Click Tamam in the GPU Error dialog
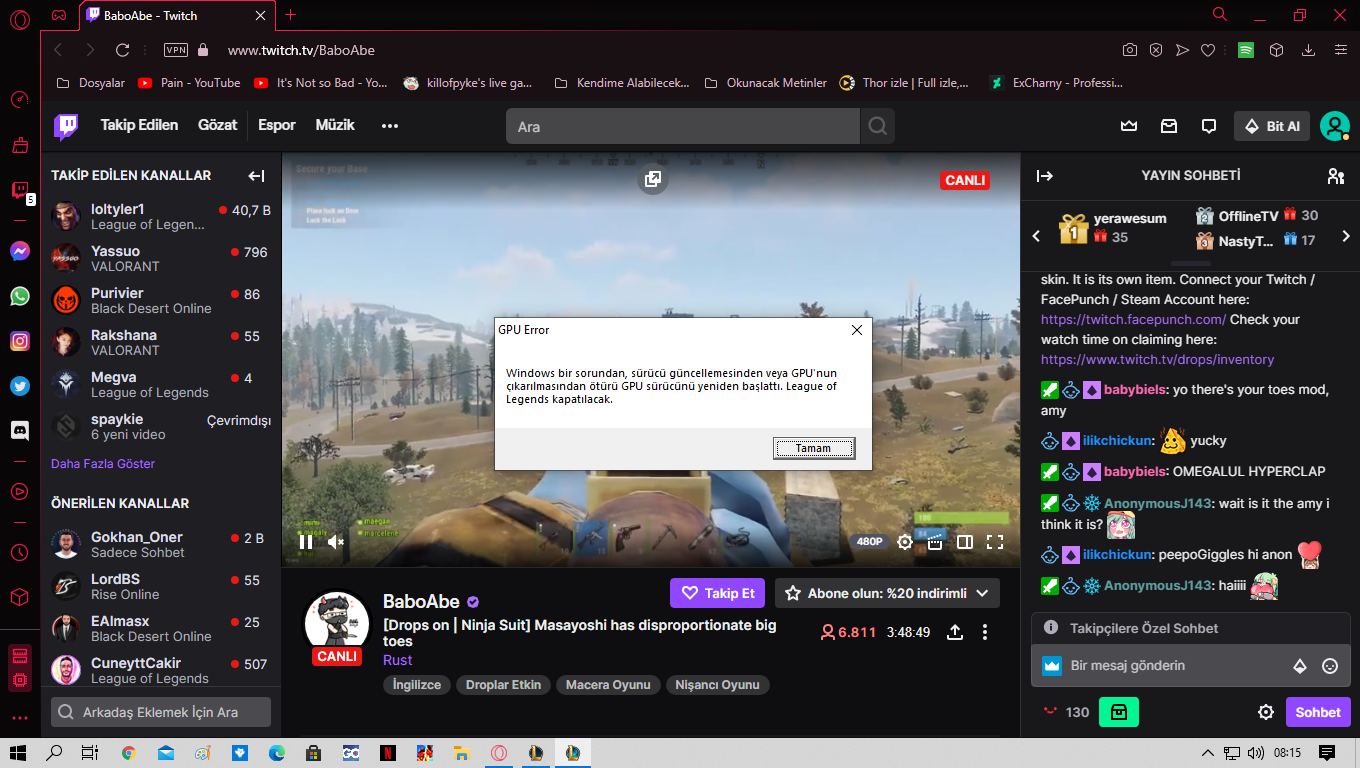Image resolution: width=1360 pixels, height=768 pixels. point(814,448)
